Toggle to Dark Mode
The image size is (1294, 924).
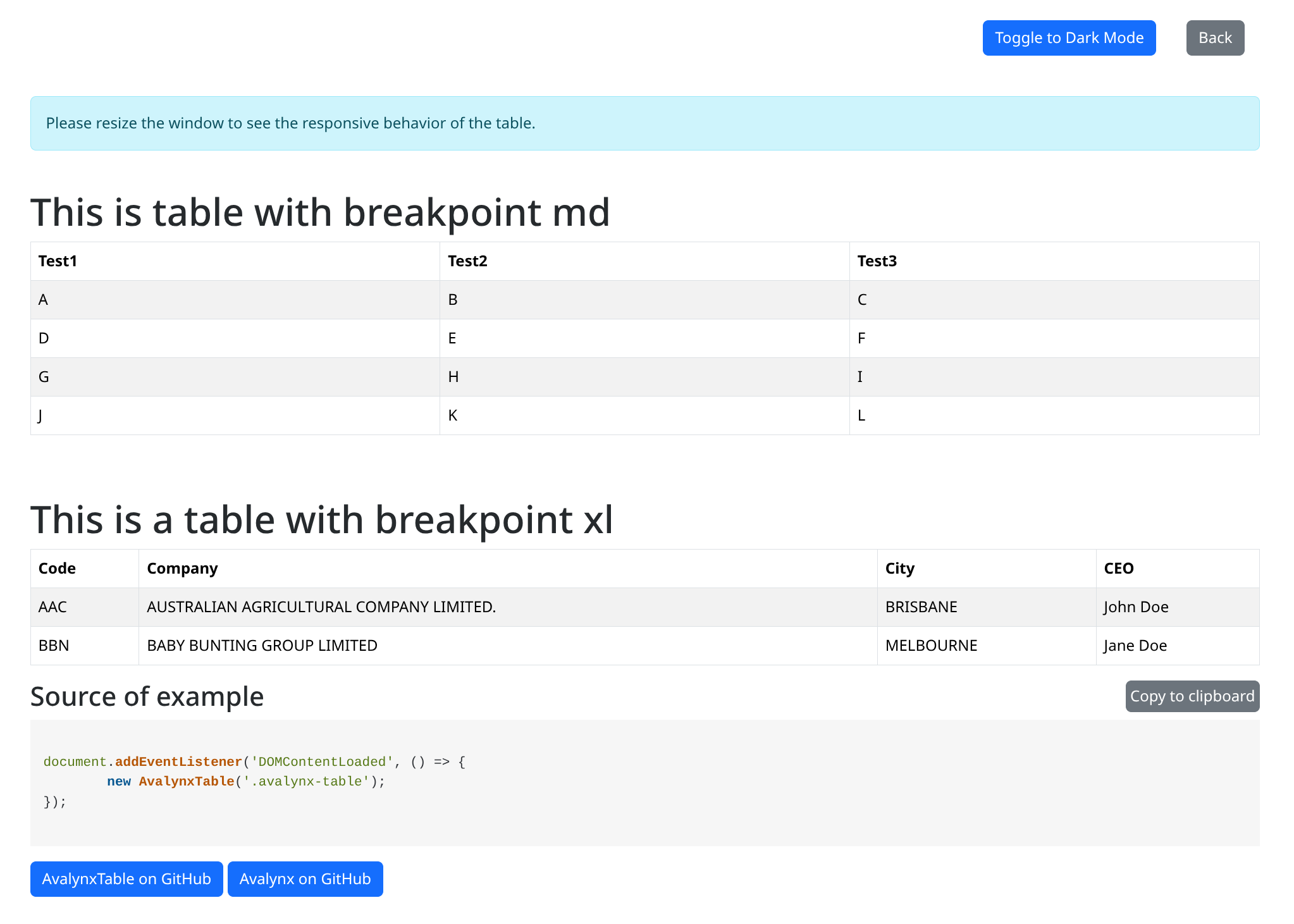[x=1069, y=37]
